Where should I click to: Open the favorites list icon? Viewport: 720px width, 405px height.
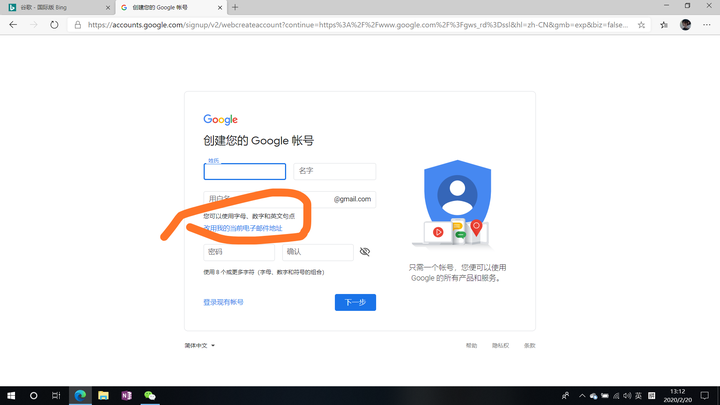coord(664,25)
